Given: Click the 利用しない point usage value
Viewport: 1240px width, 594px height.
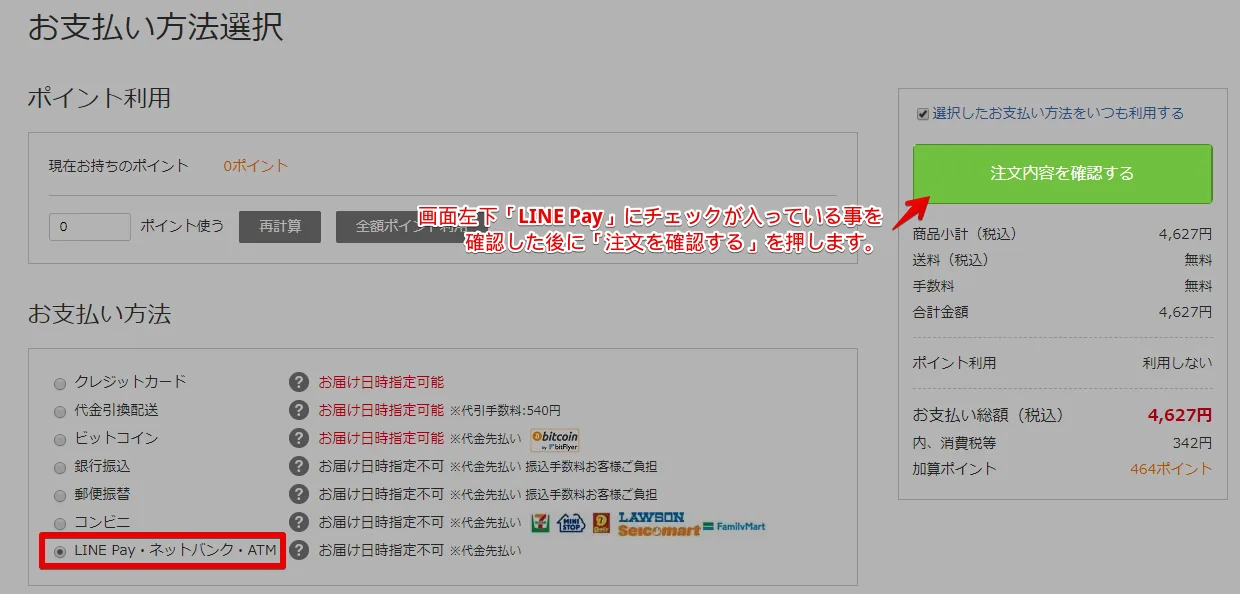Looking at the screenshot, I should click(1177, 363).
